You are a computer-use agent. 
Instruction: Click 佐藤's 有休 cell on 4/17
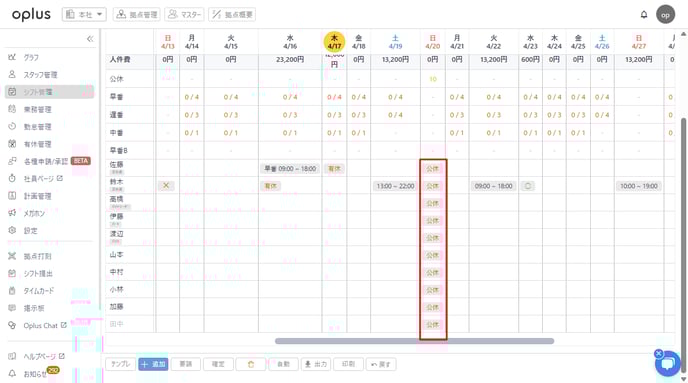(334, 168)
